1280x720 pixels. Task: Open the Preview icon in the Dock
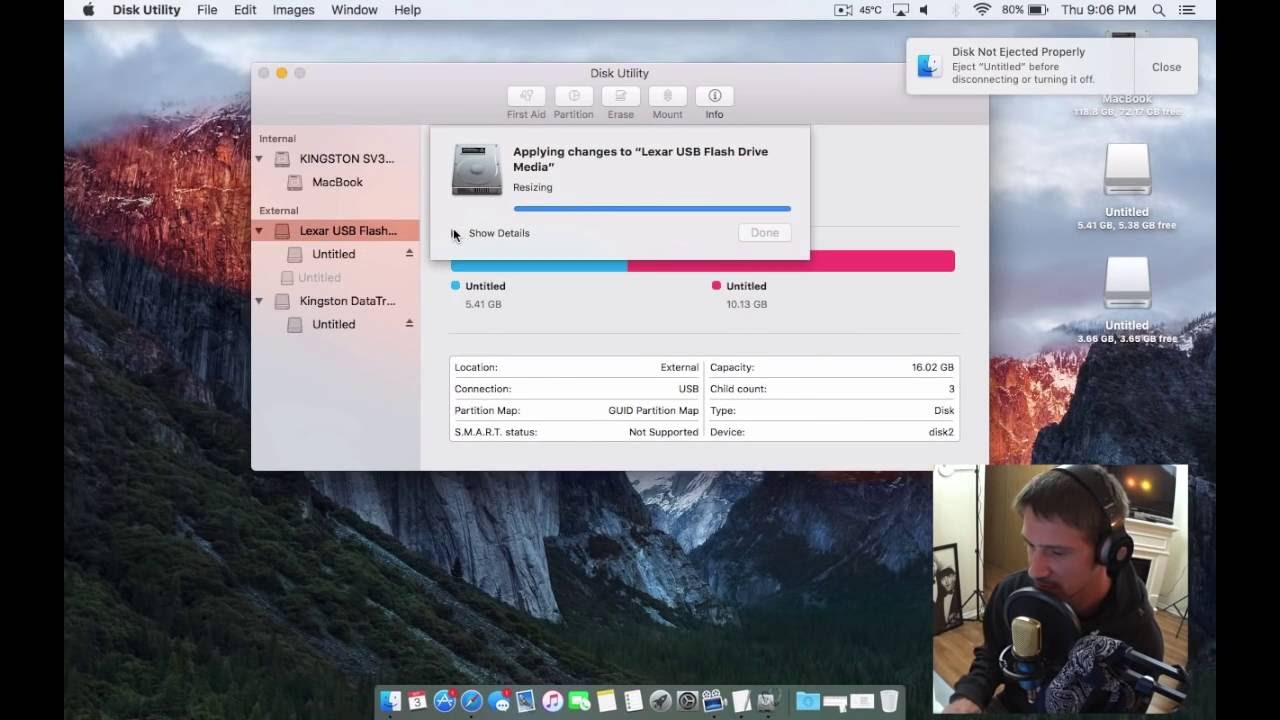[x=525, y=701]
